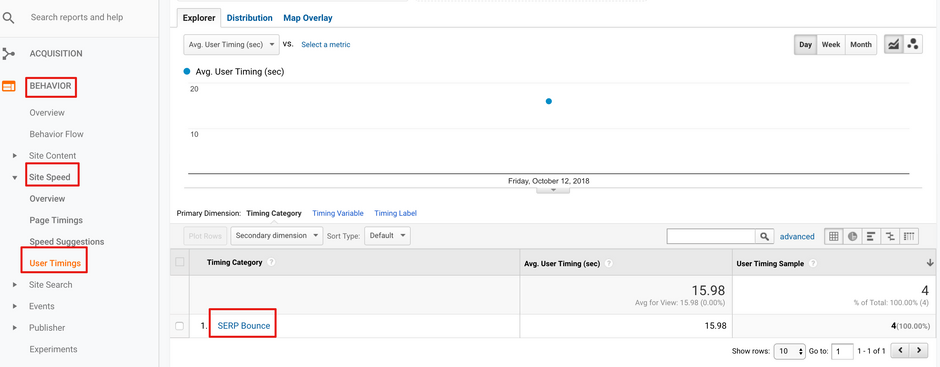Check the SERP Bounce row checkbox
Image resolution: width=940 pixels, height=367 pixels.
click(x=179, y=326)
